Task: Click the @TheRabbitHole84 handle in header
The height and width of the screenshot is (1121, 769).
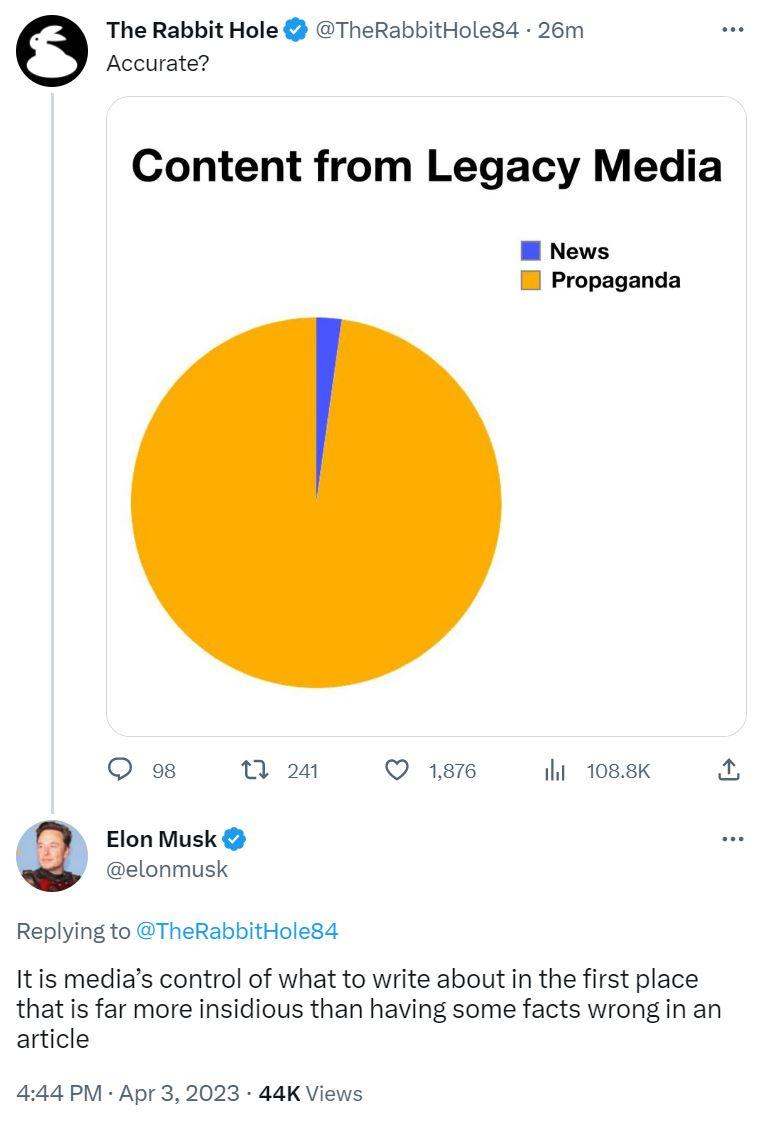Action: click(417, 31)
